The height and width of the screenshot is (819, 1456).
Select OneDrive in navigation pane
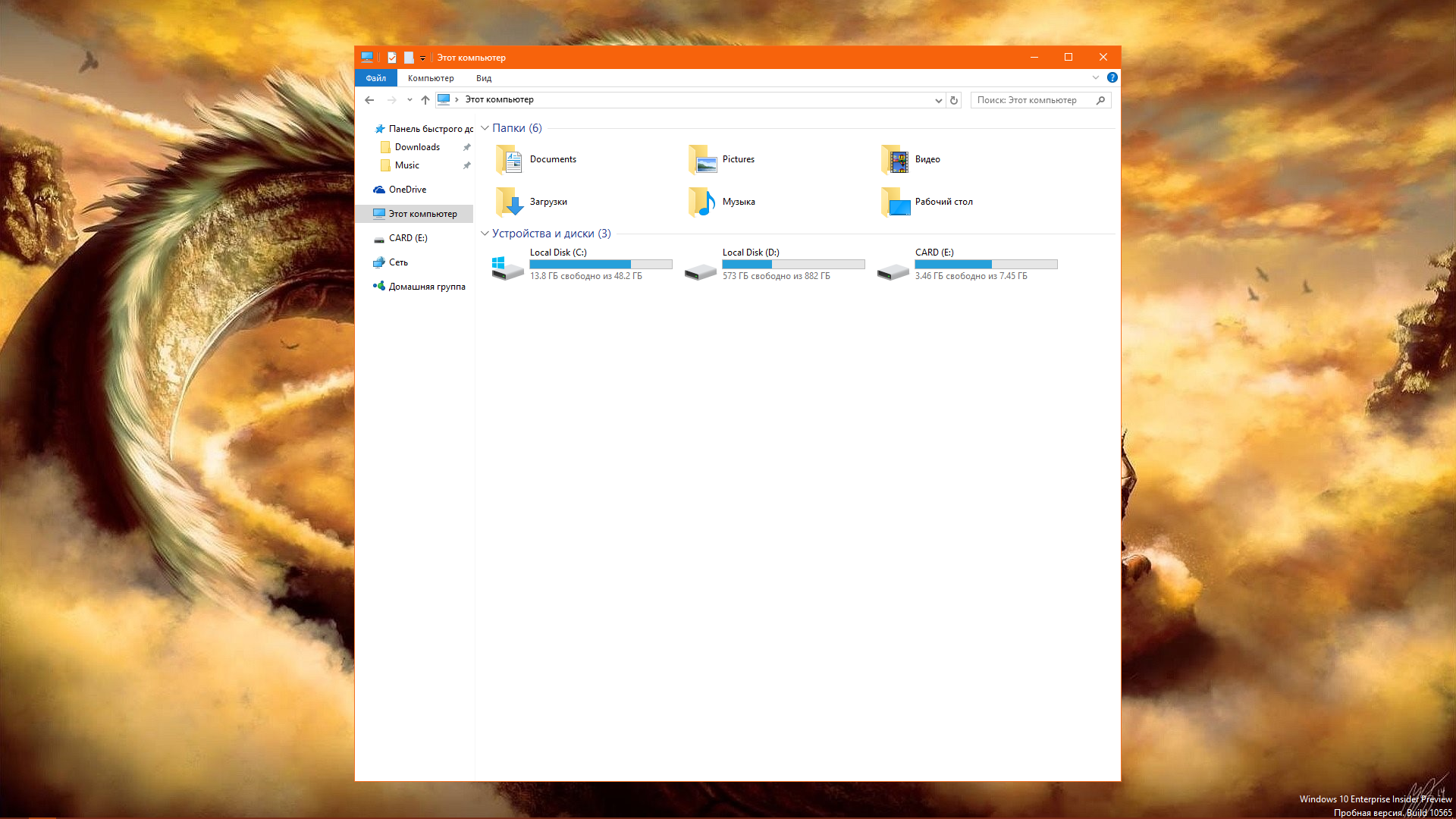(x=407, y=190)
